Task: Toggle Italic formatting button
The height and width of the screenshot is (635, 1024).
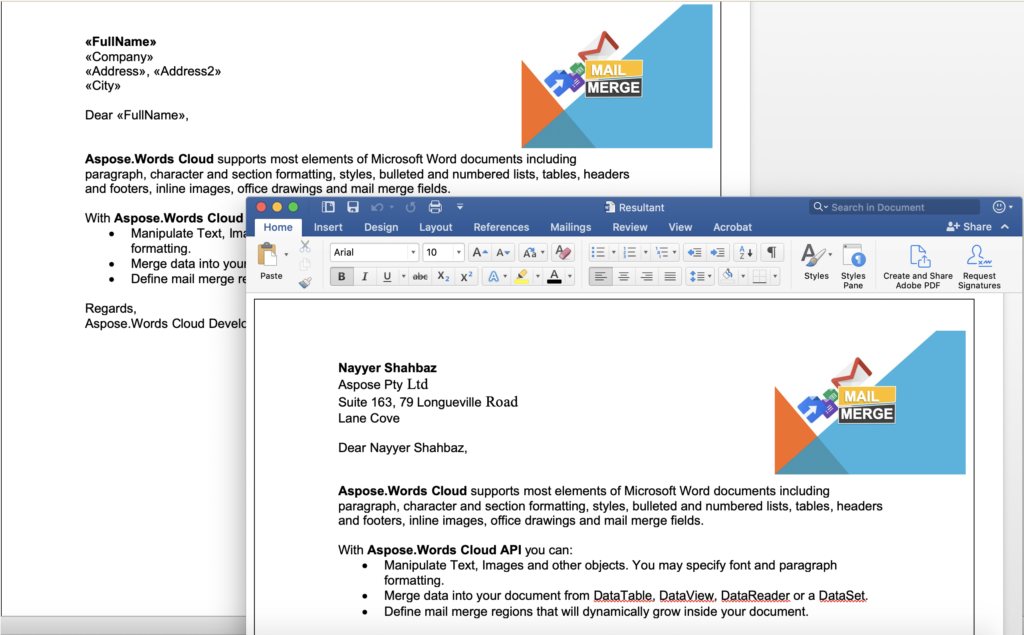Action: (364, 277)
